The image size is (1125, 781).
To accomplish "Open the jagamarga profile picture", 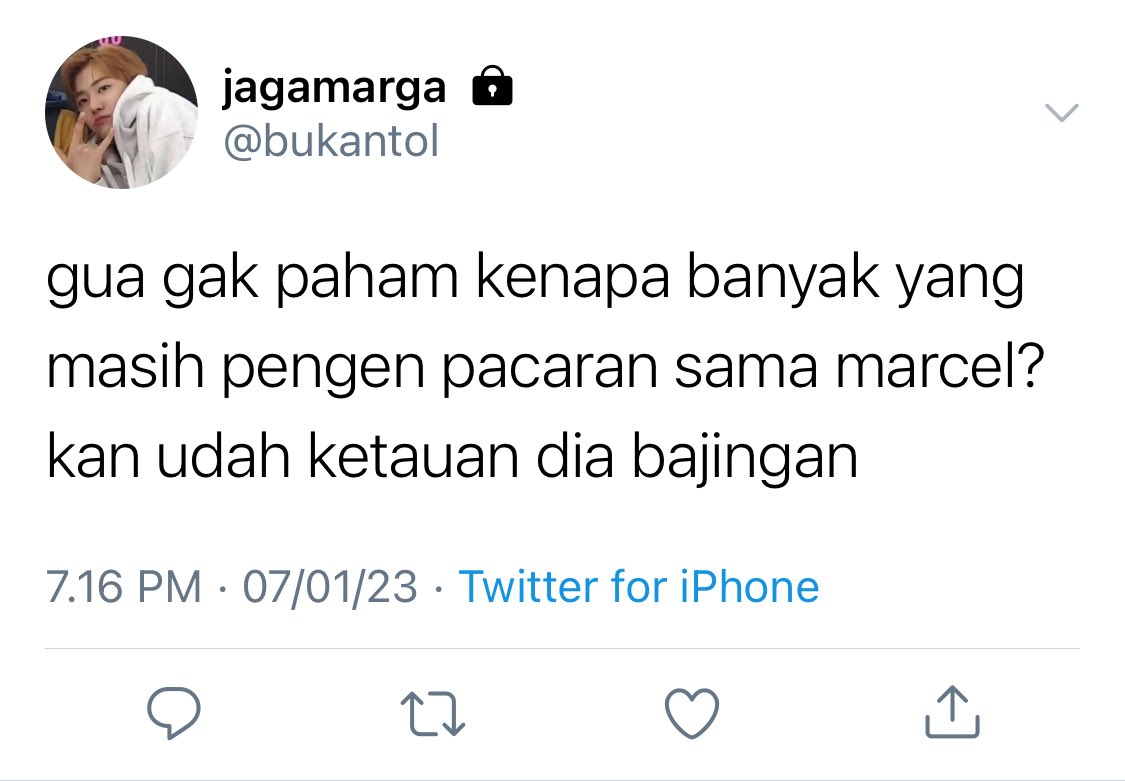I will tap(121, 113).
